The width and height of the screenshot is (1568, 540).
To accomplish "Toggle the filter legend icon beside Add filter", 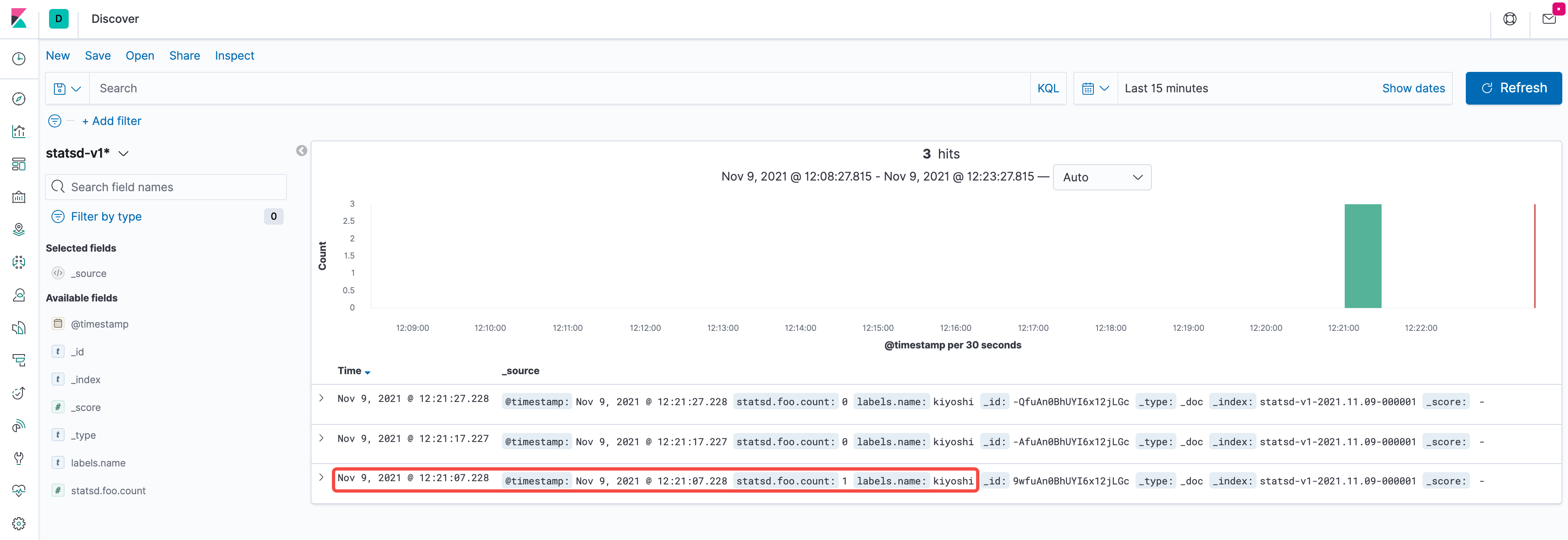I will tap(54, 120).
